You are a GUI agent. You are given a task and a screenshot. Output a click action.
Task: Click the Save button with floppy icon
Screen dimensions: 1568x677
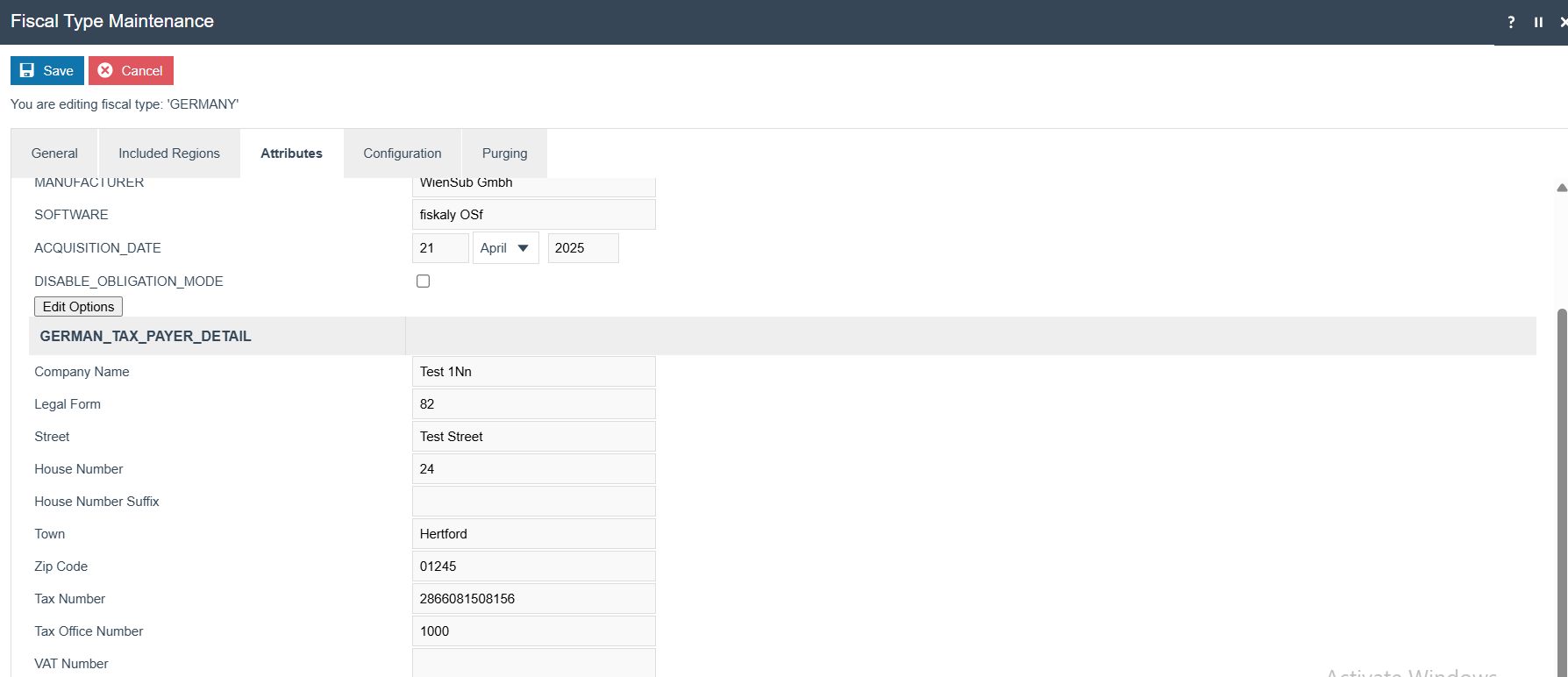tap(47, 71)
